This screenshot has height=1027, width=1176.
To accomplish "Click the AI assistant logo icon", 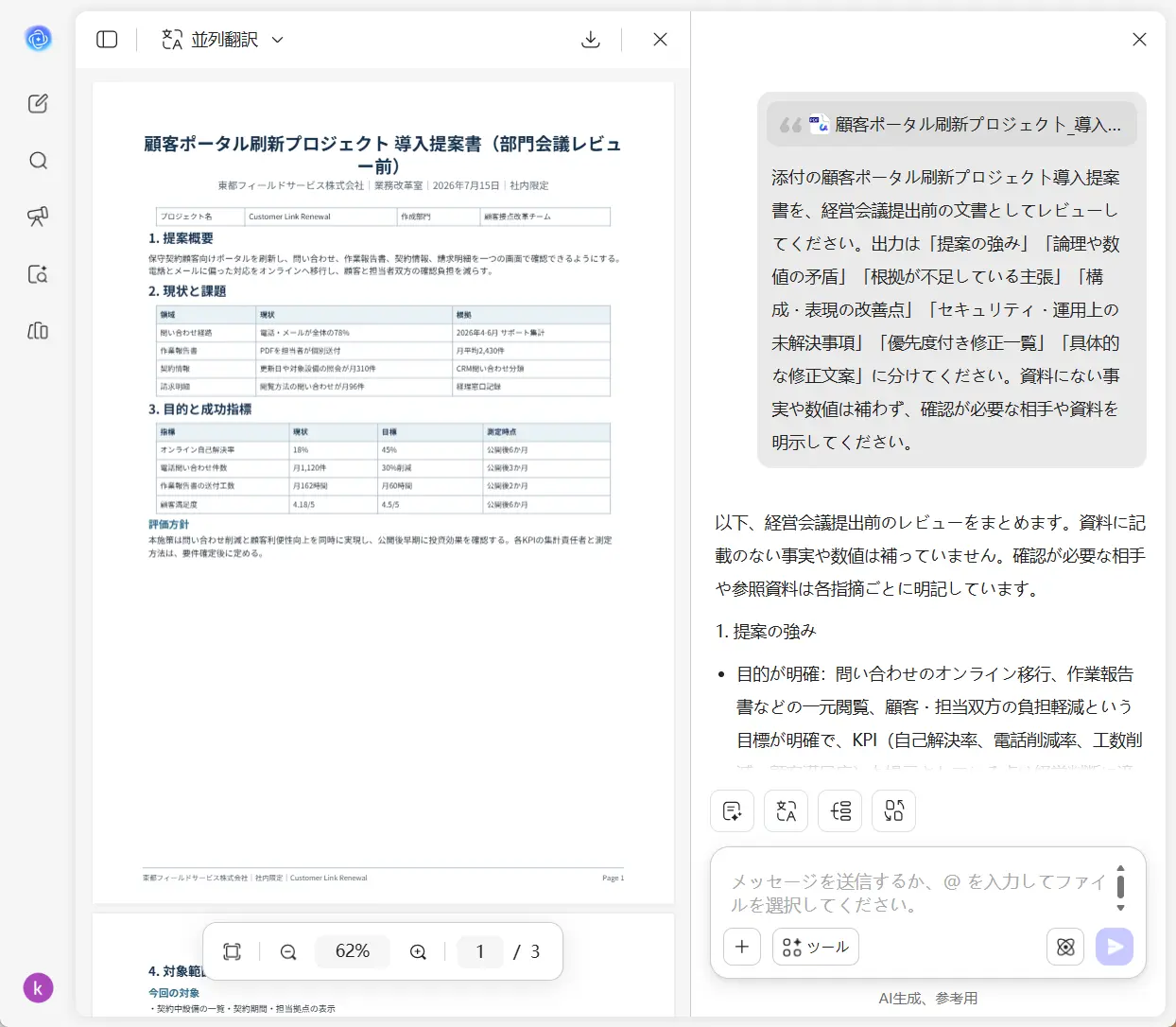I will coord(38,39).
